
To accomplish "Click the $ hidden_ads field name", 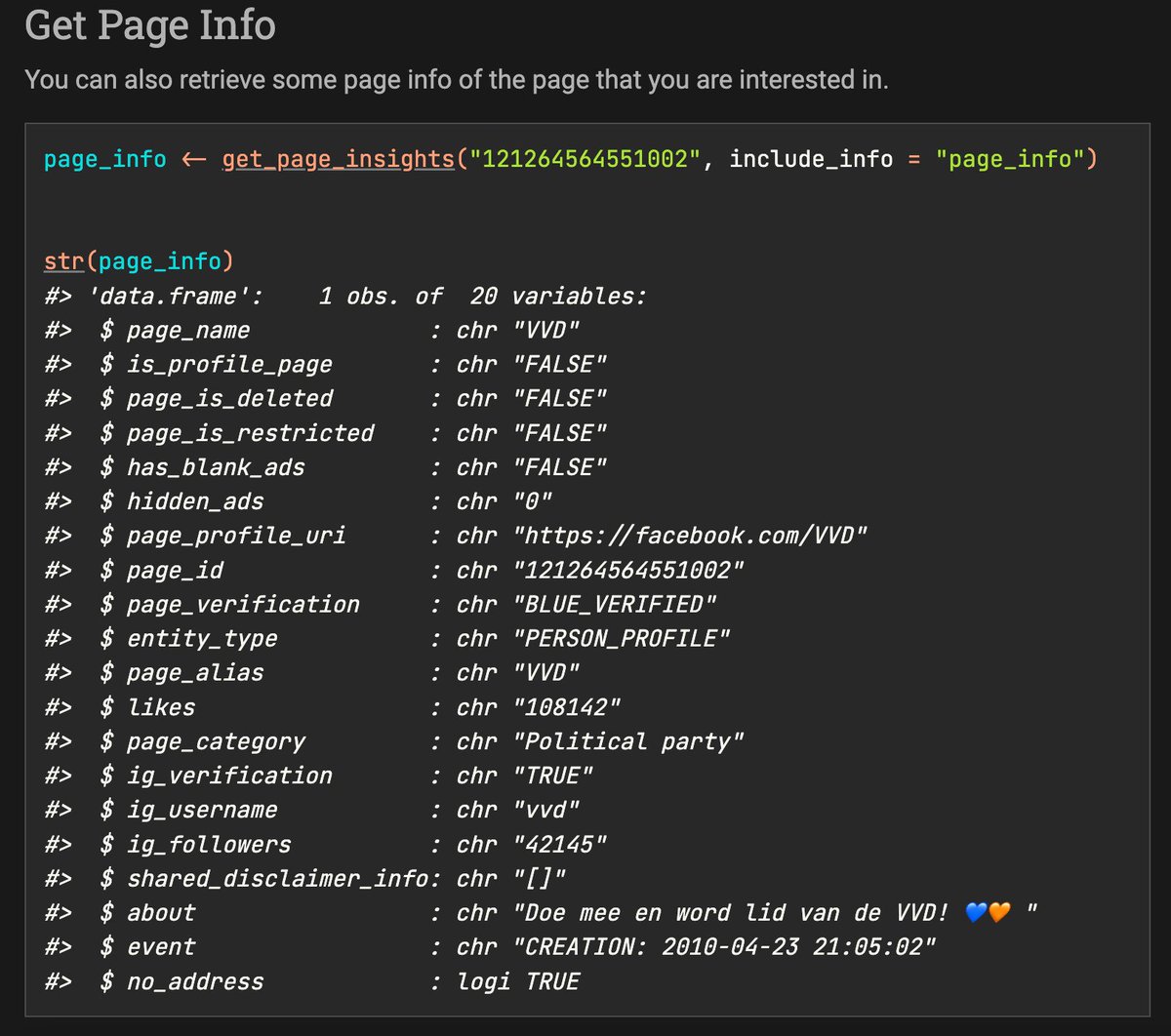I will (182, 501).
